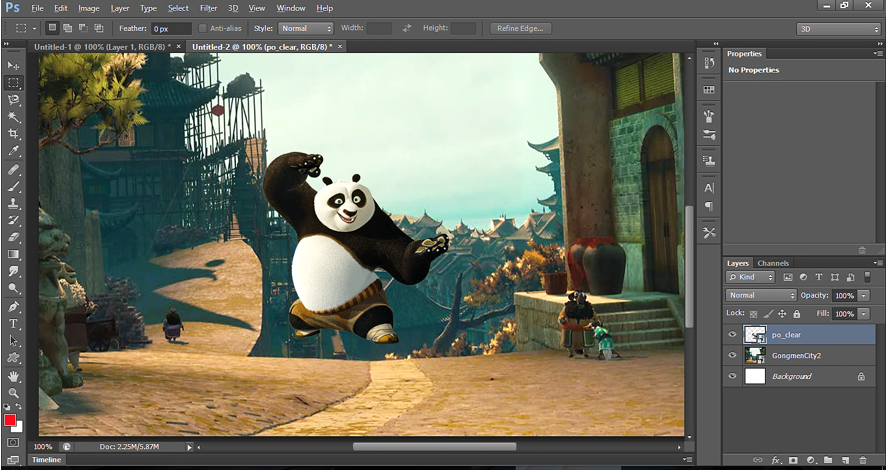Open the Fill slider dropdown arrow
887x470 pixels.
tap(864, 313)
